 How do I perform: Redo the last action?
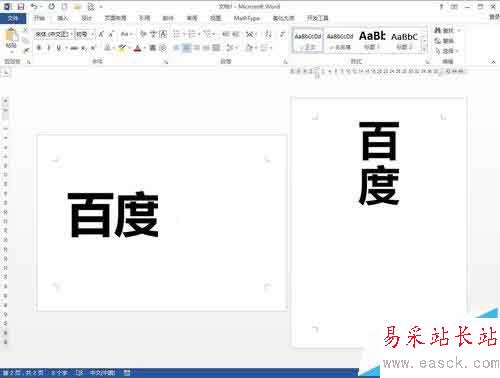51,6
